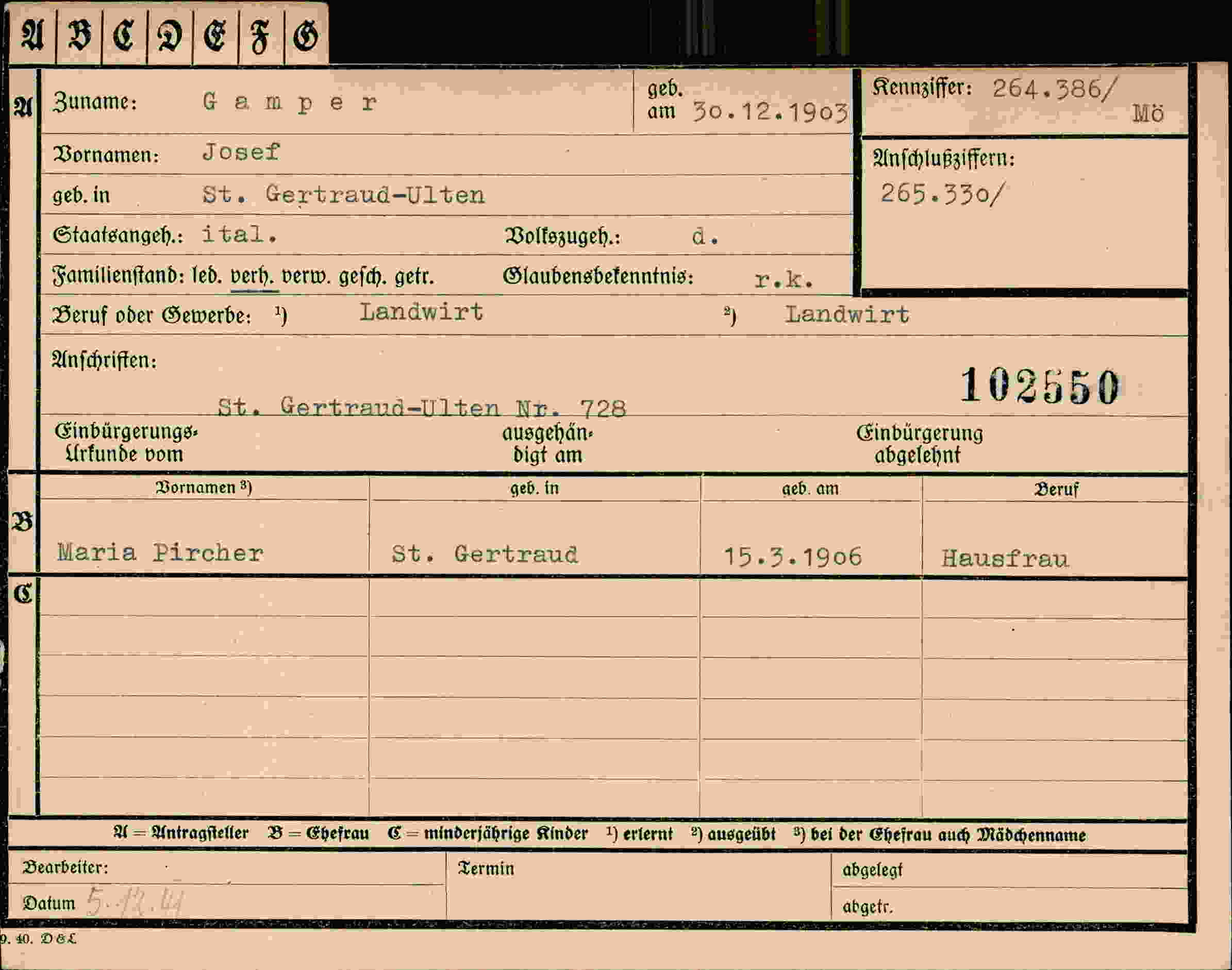Click Kennziffer number "264.386/"
This screenshot has height=970, width=1232.
pyautogui.click(x=1055, y=89)
